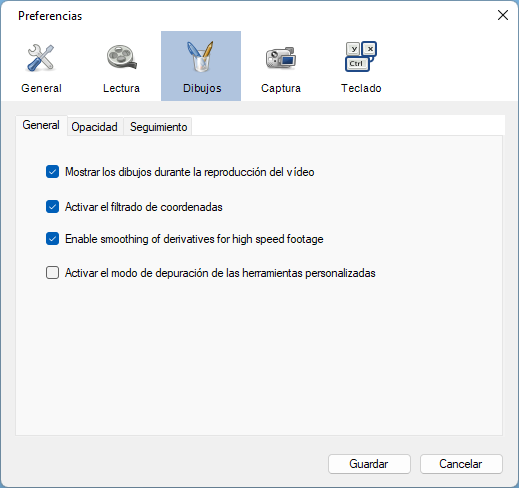The image size is (519, 488).
Task: Toggle the derivatives smoothing checkbox
Action: click(52, 239)
